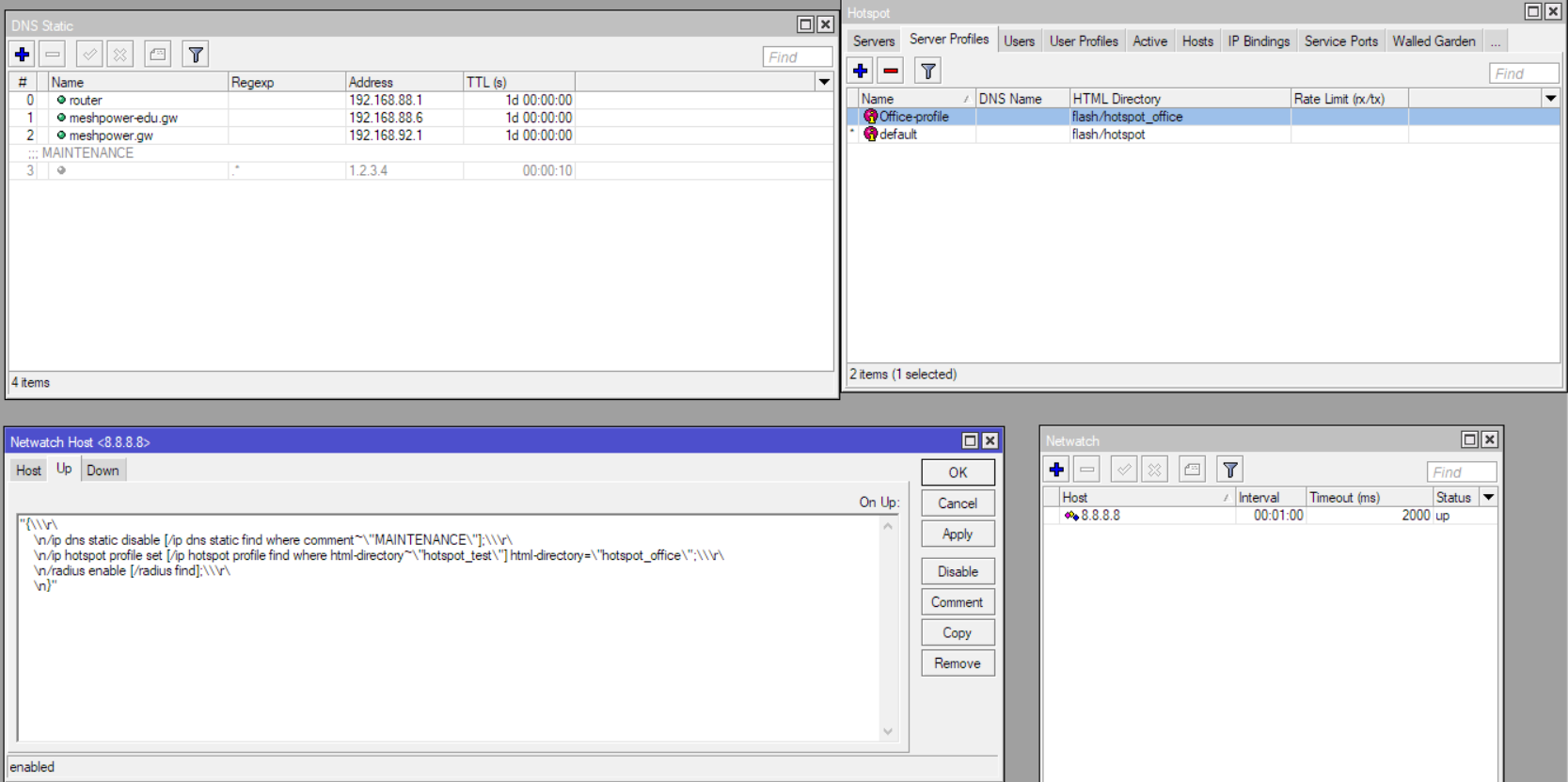1568x782 pixels.
Task: Switch to Host tab in Netwatch Host dialog
Action: tap(28, 471)
